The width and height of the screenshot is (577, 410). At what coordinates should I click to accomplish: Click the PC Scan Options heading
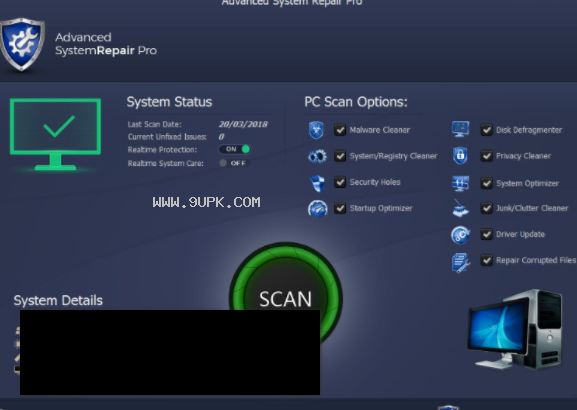pos(356,102)
